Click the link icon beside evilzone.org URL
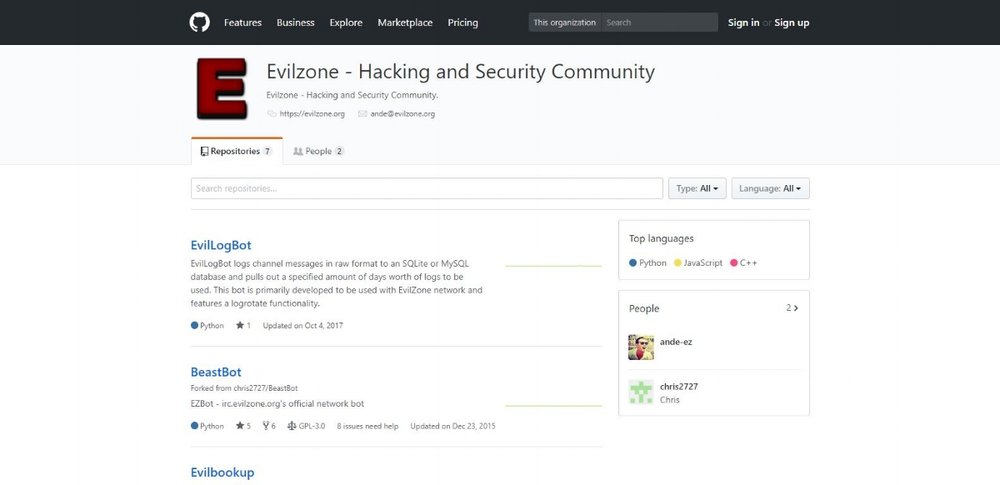This screenshot has height=485, width=1000. point(272,114)
